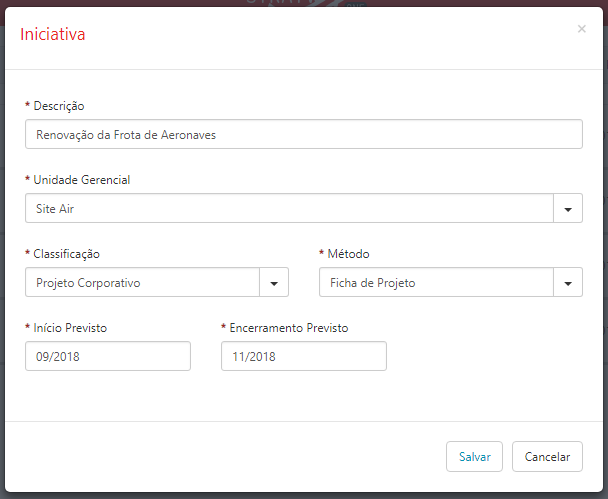Open the Unidade Gerencial dropdown arrow
This screenshot has width=608, height=499.
click(568, 208)
